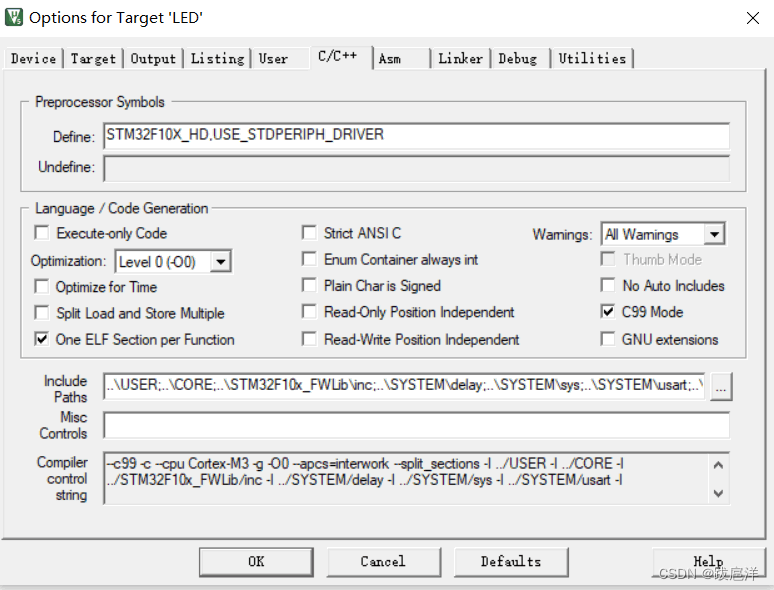The image size is (774, 590).
Task: Open the Target tab
Action: coord(93,58)
